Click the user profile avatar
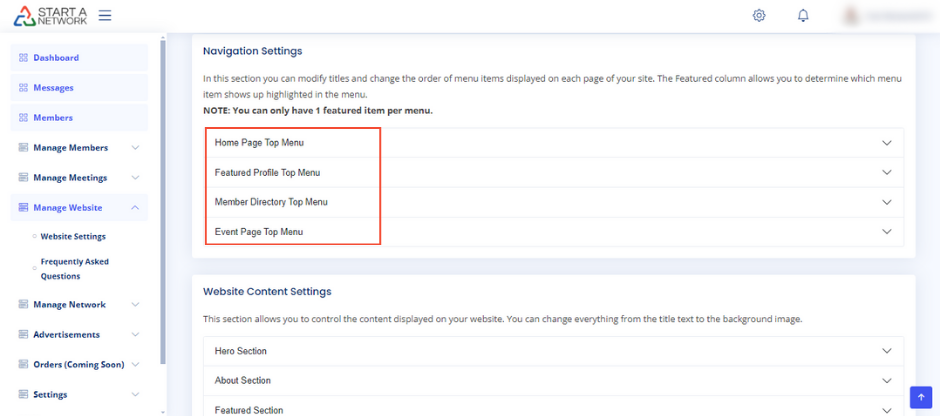Viewport: 940px width, 416px height. pyautogui.click(x=853, y=15)
